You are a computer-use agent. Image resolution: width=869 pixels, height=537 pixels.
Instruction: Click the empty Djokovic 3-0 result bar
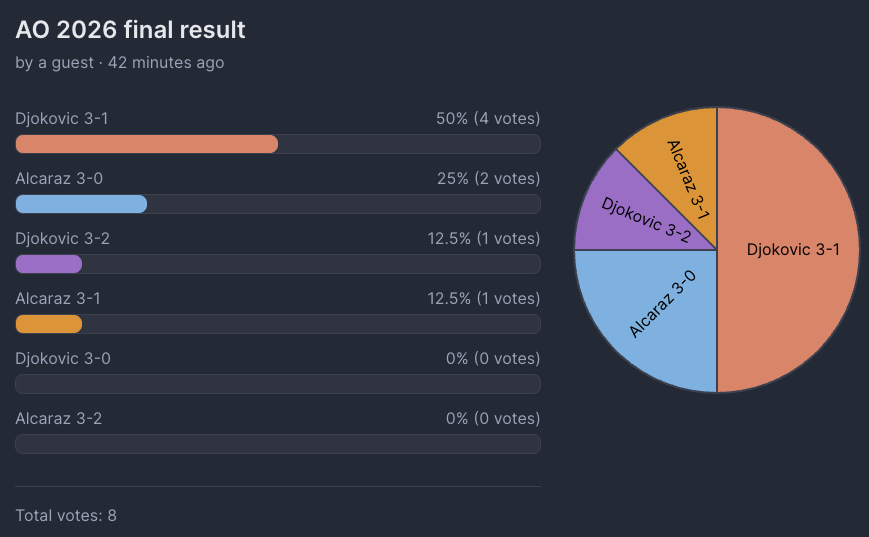pyautogui.click(x=278, y=384)
